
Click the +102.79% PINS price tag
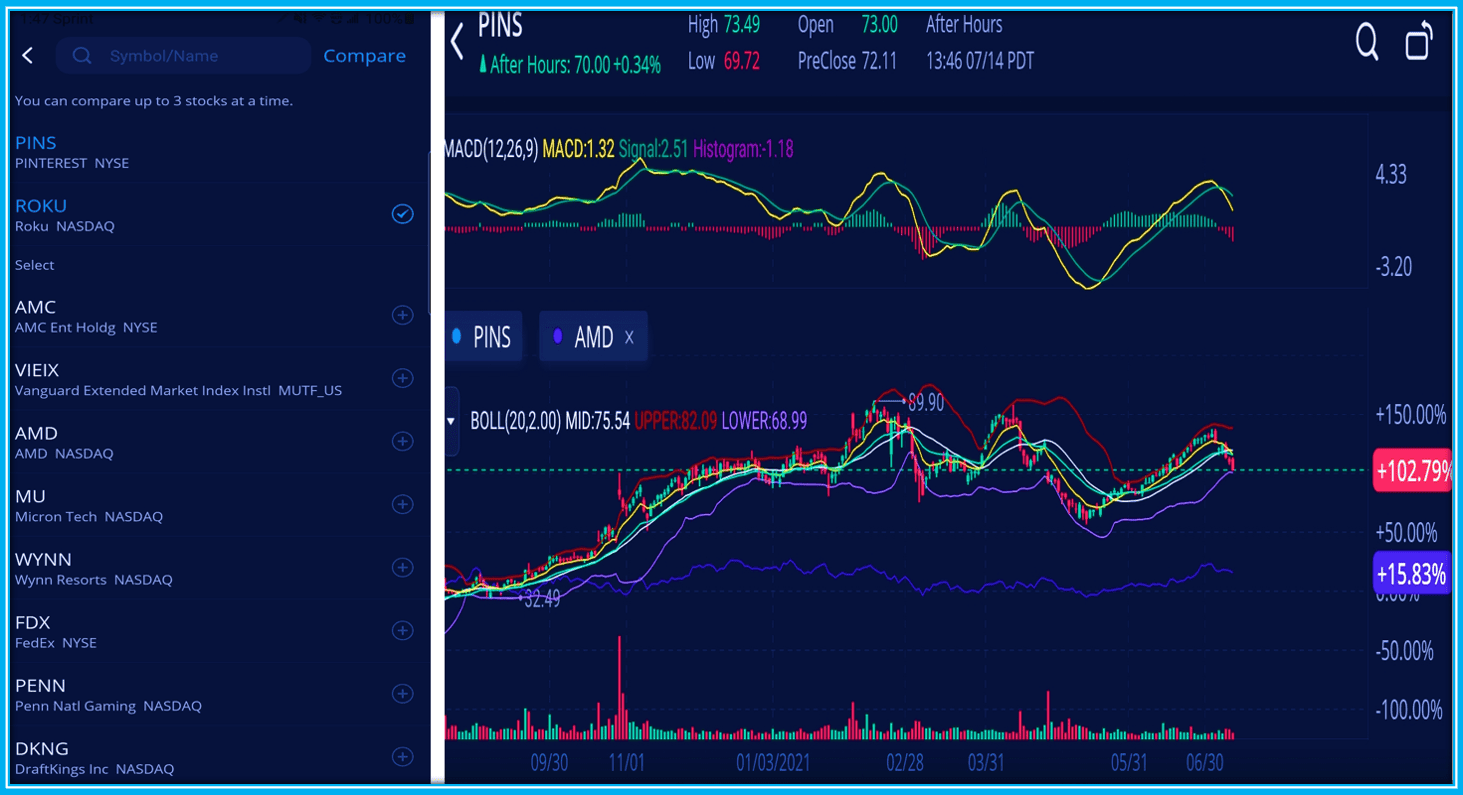tap(1412, 470)
